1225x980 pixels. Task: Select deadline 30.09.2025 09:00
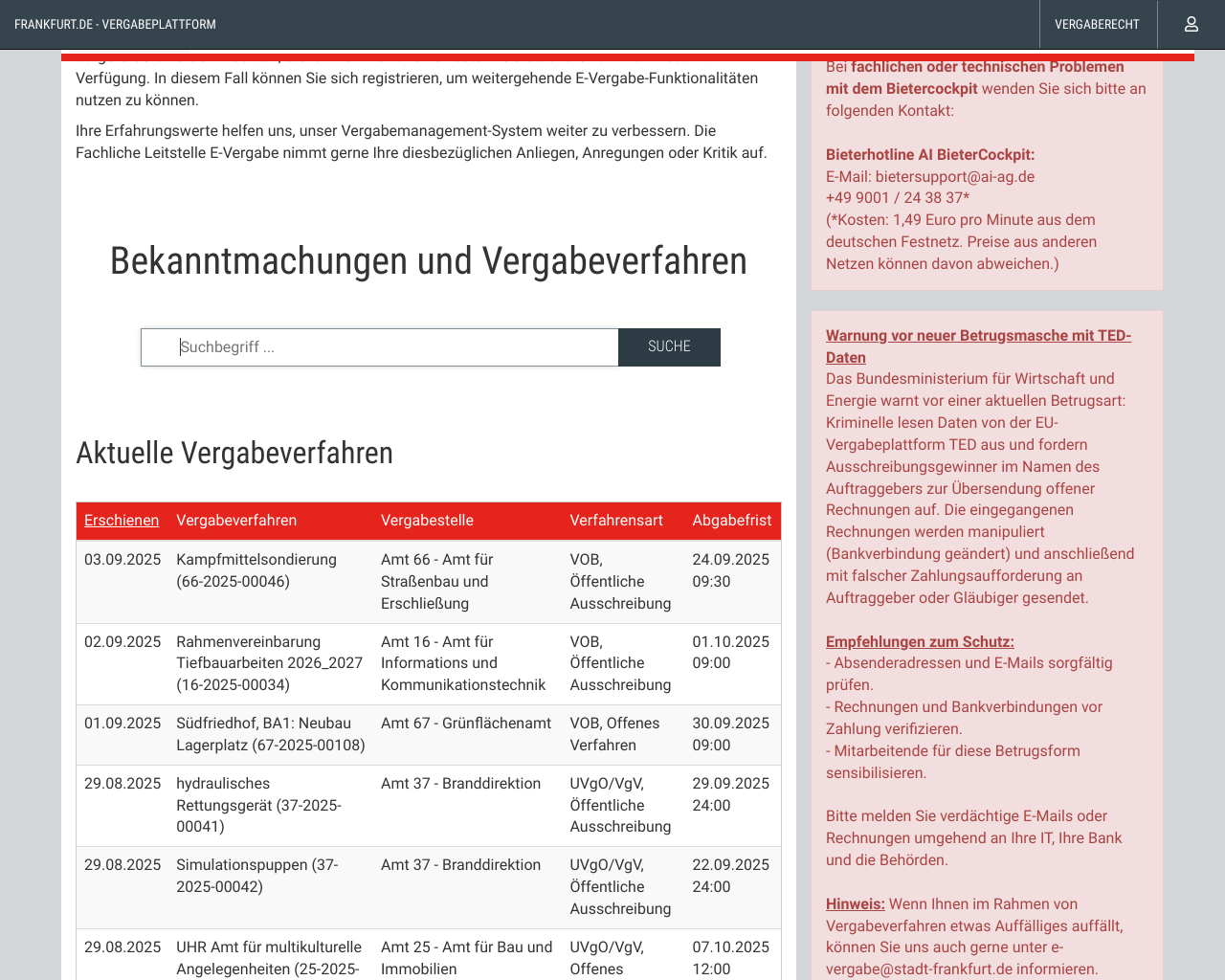click(731, 734)
